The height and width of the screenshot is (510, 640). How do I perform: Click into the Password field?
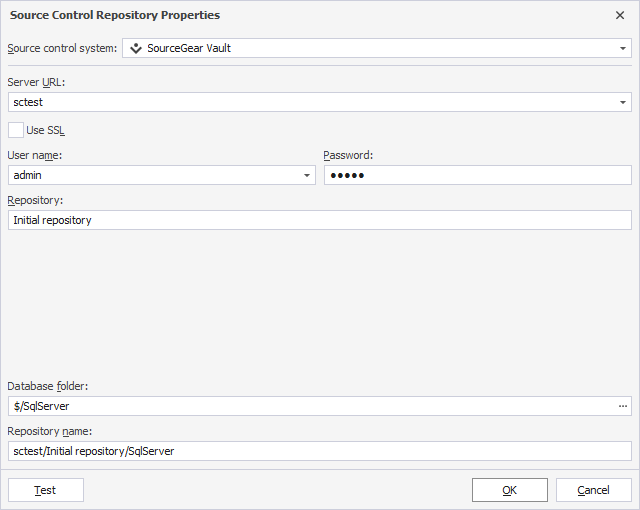coord(478,175)
